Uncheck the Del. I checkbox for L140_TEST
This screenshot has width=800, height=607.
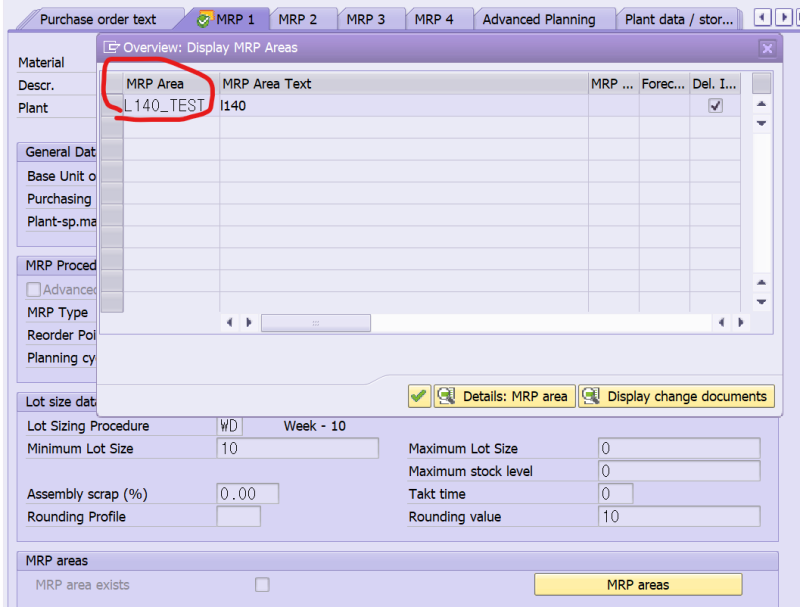715,104
